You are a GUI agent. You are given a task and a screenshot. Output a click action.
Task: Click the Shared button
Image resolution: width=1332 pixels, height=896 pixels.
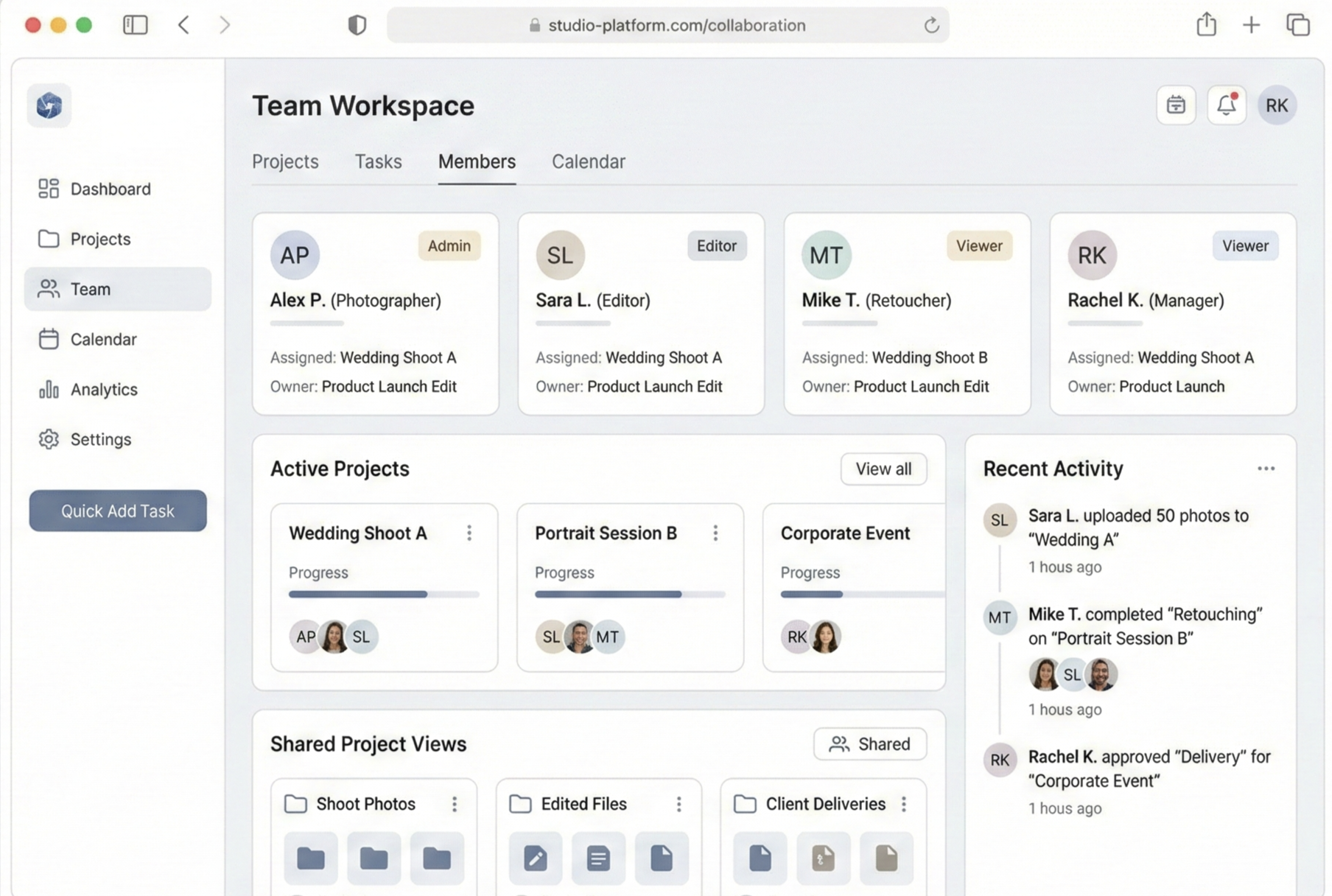click(870, 744)
